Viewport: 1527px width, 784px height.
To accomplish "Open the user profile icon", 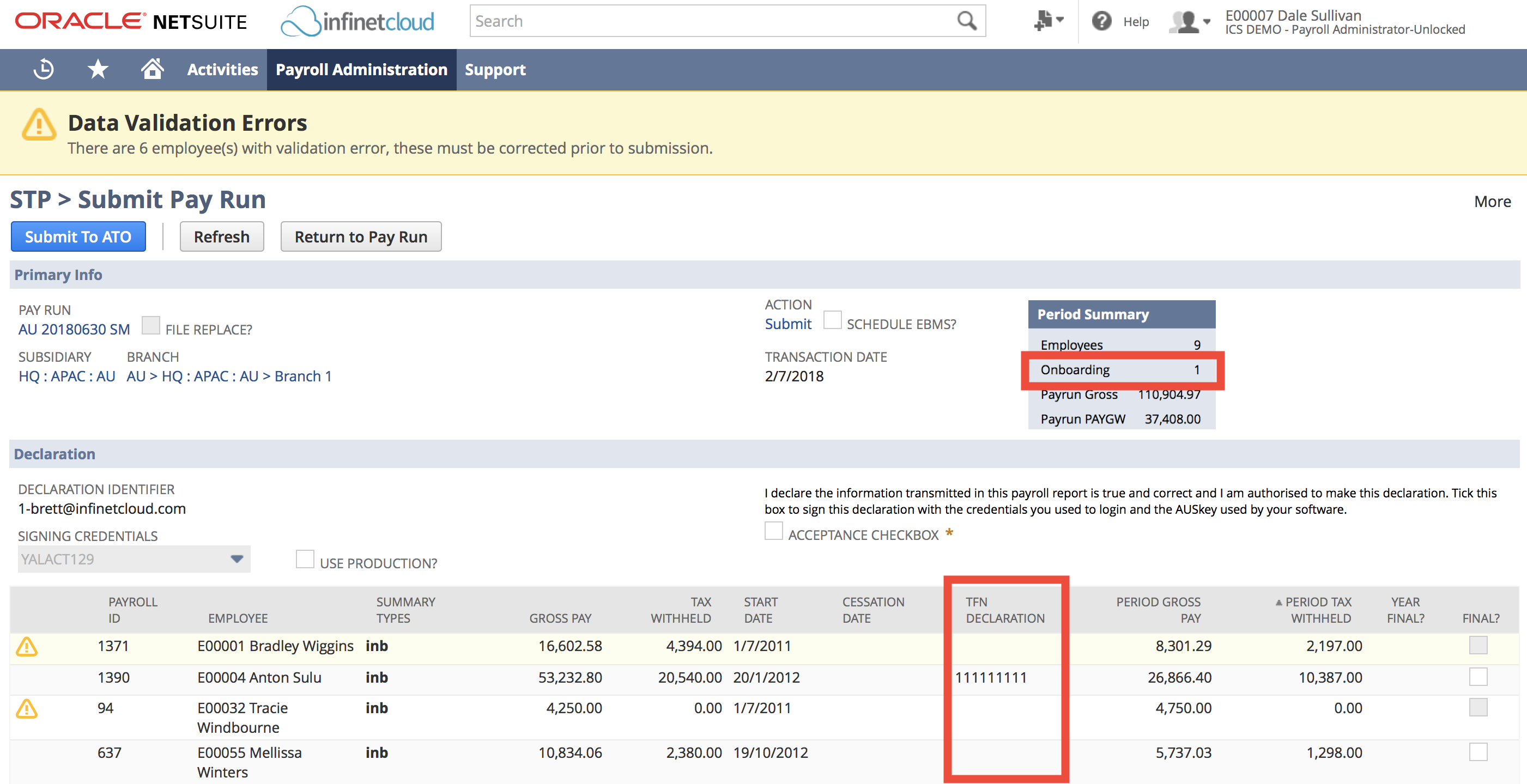I will coord(1184,22).
